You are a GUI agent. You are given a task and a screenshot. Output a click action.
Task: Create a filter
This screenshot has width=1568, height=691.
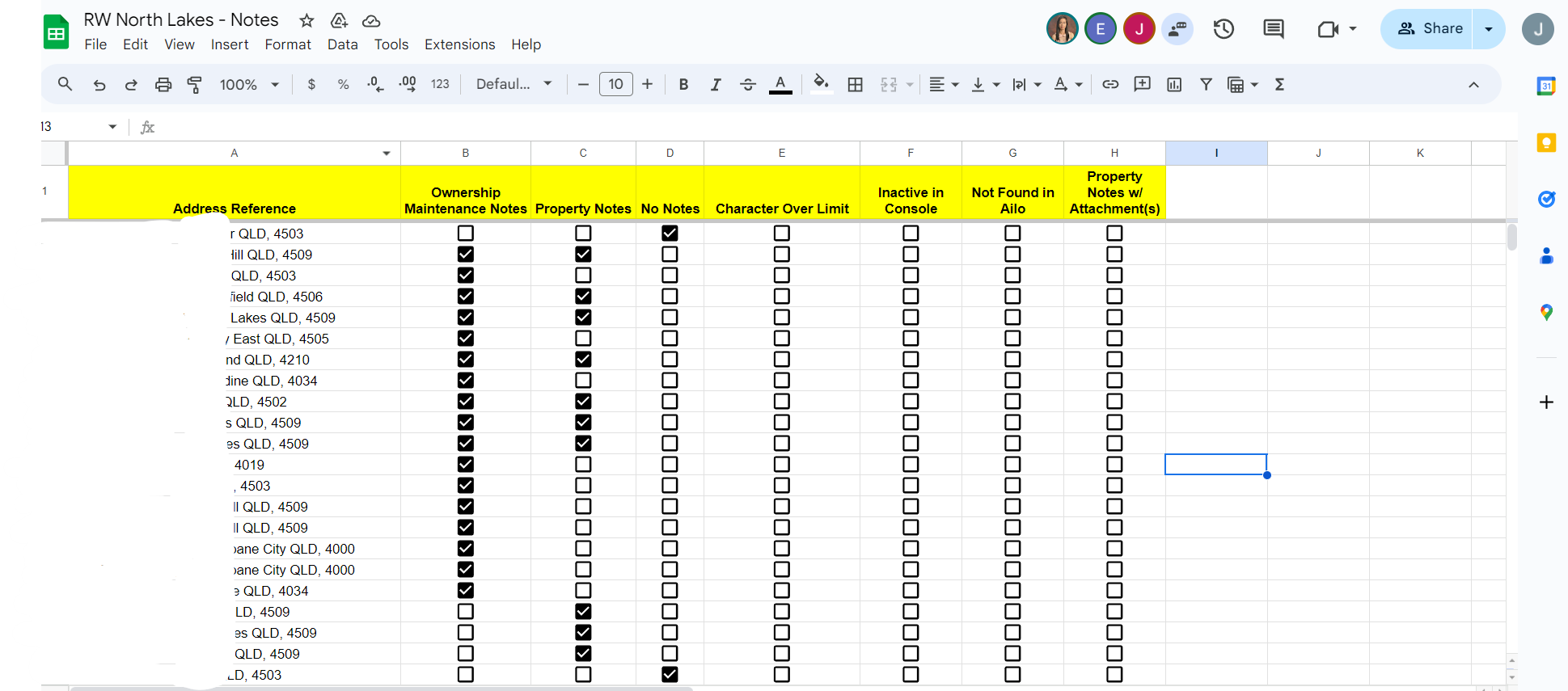click(x=1206, y=84)
